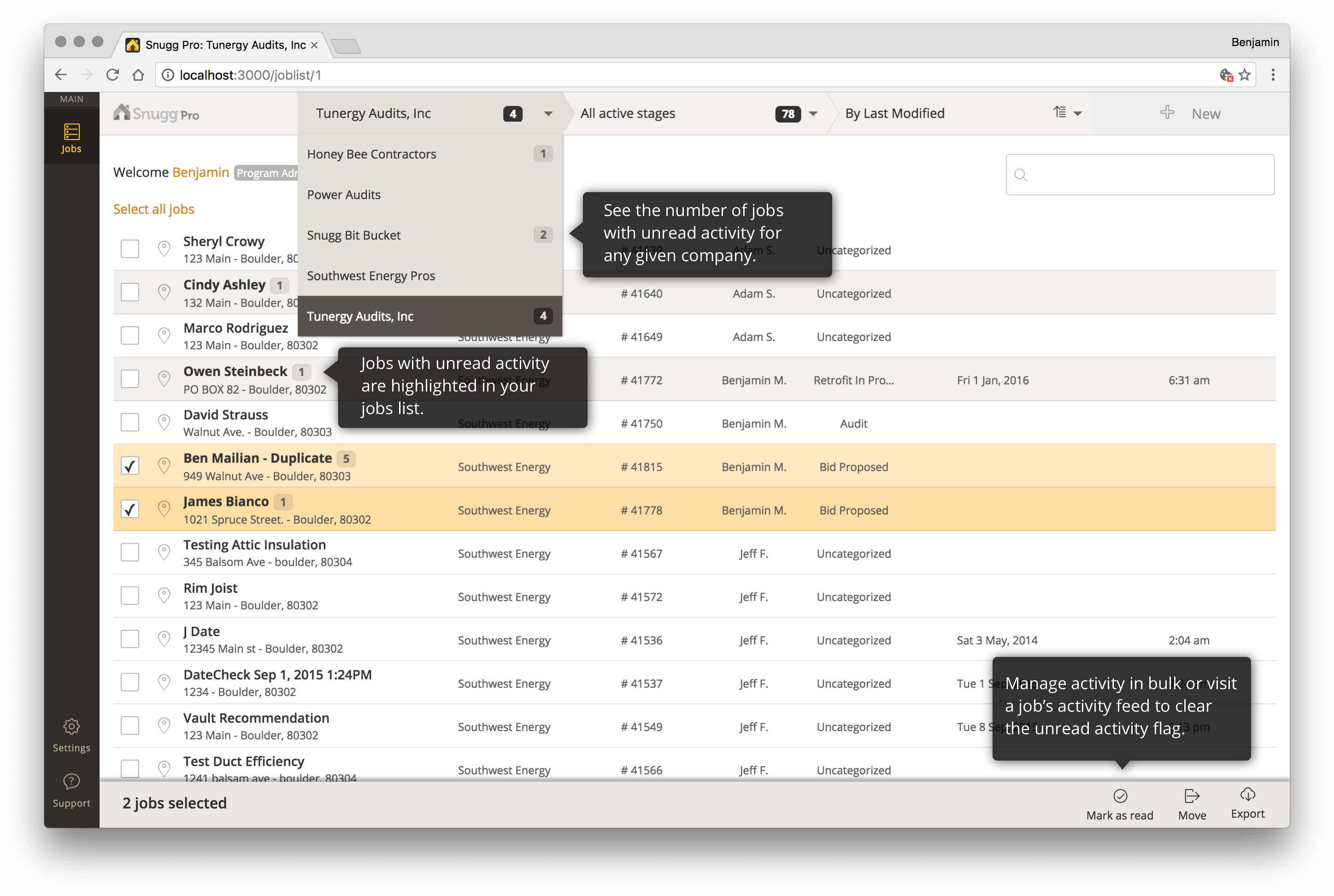Check the David Strauss job checkbox
The image size is (1334, 896).
click(130, 422)
